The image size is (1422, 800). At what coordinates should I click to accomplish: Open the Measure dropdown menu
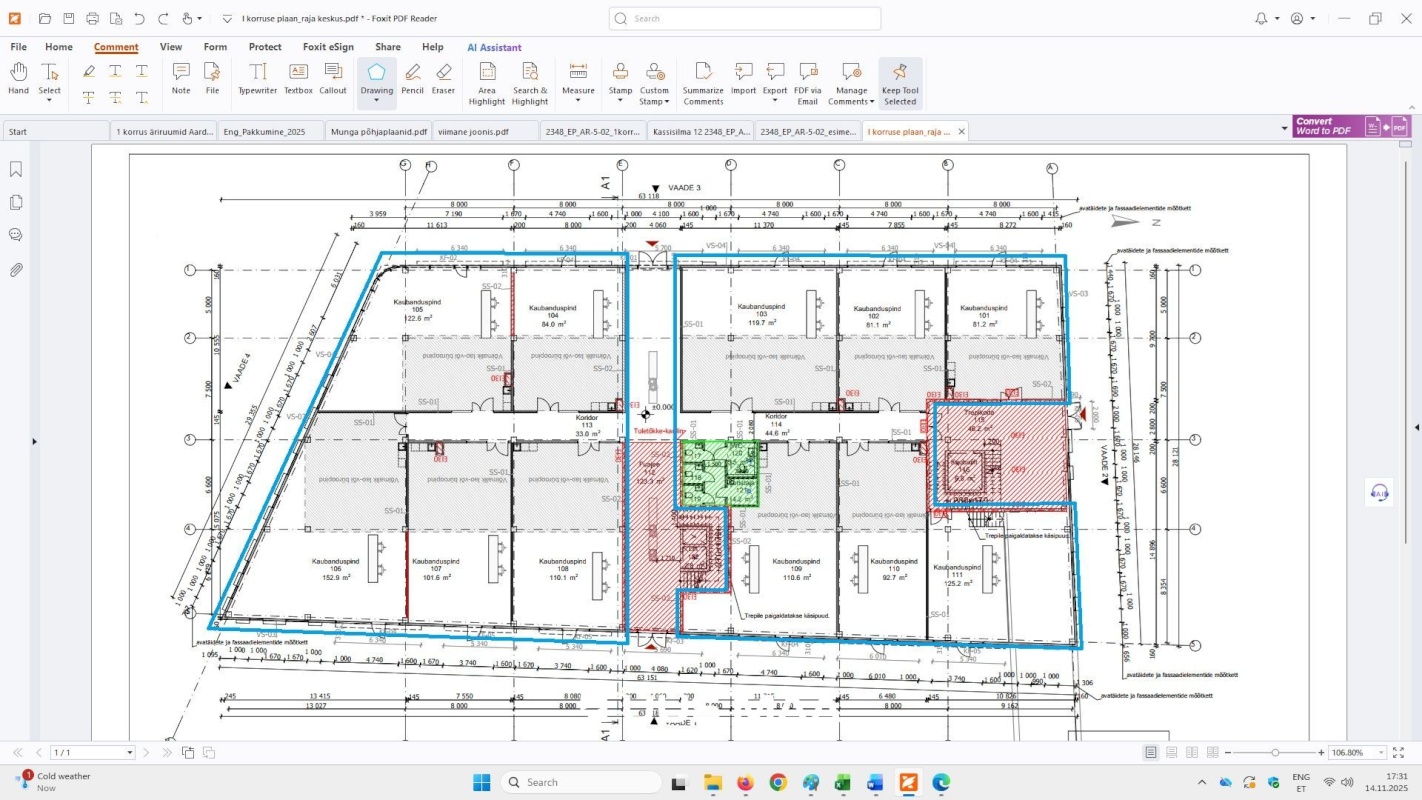(578, 101)
